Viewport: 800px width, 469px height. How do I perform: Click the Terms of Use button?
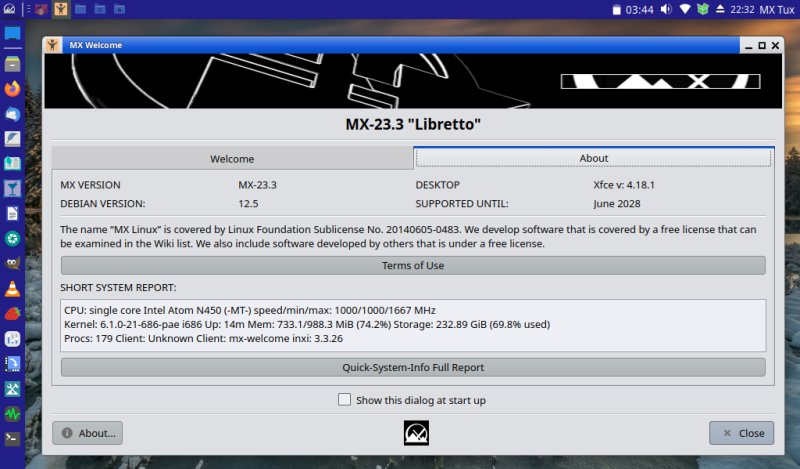(413, 265)
